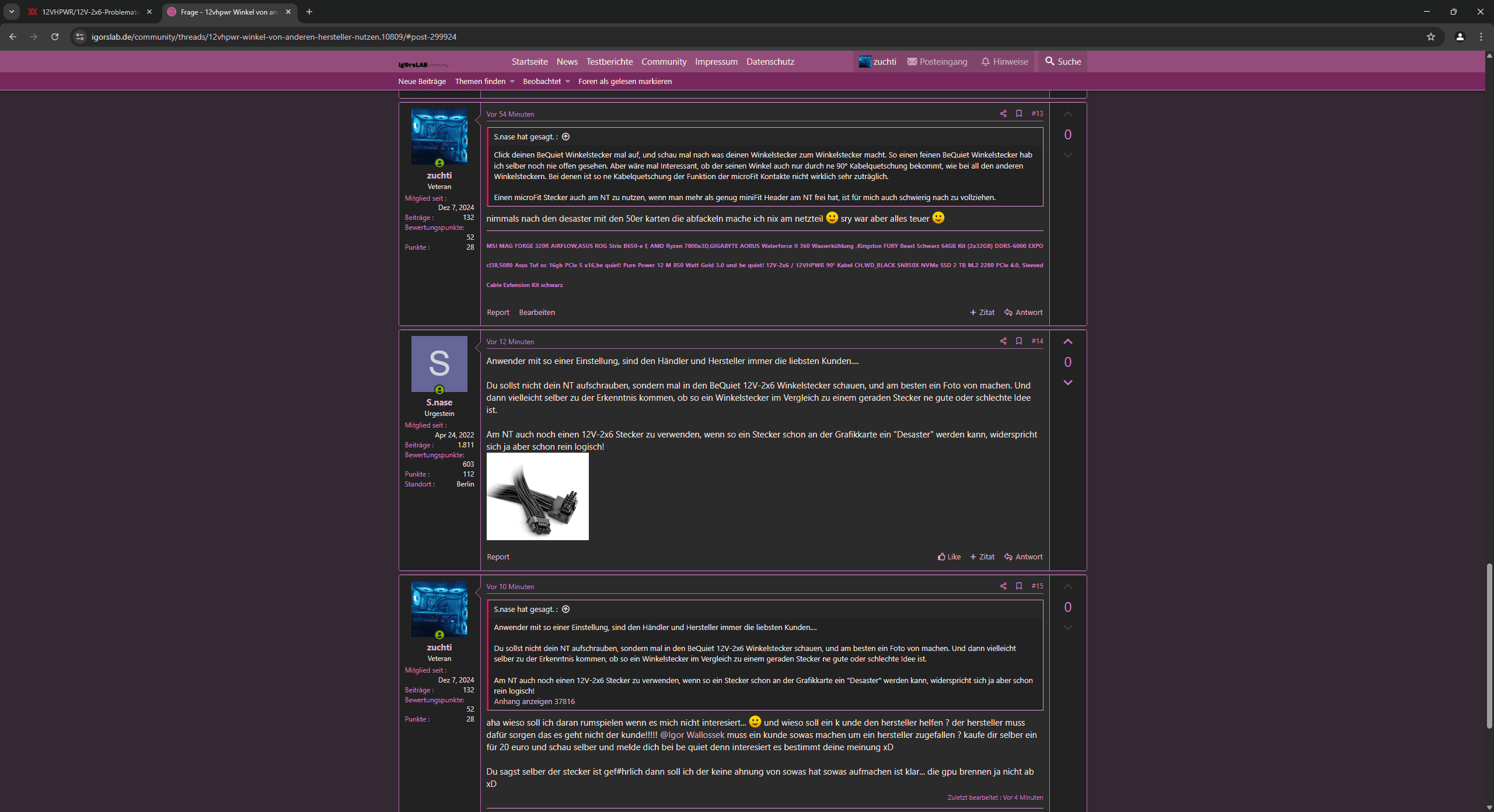Bookmark post #13 with the bookmark icon
1494x812 pixels.
[x=1019, y=114]
